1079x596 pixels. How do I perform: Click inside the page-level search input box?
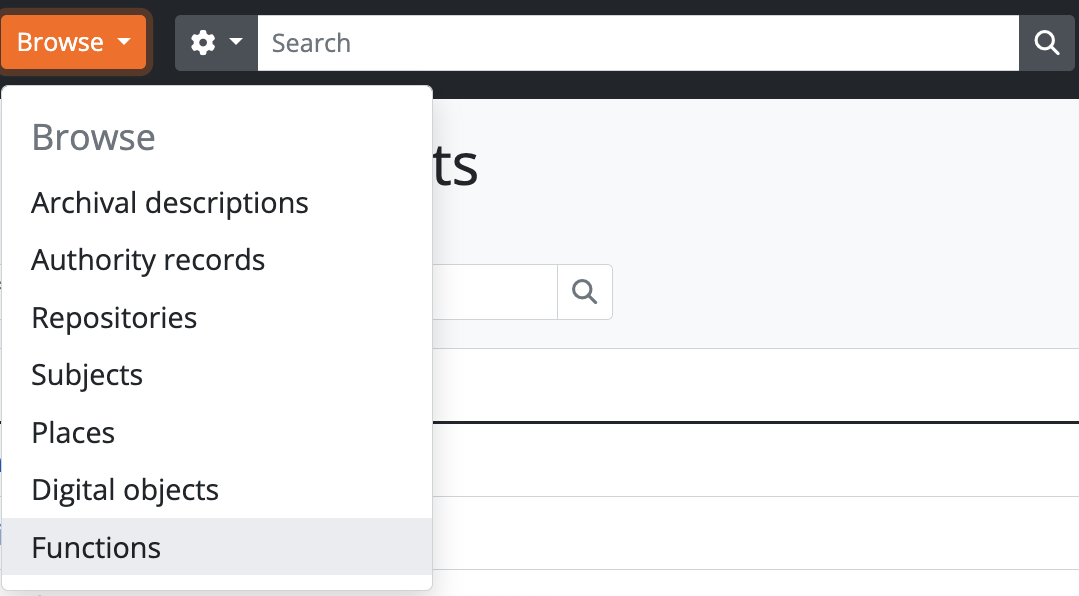[494, 292]
